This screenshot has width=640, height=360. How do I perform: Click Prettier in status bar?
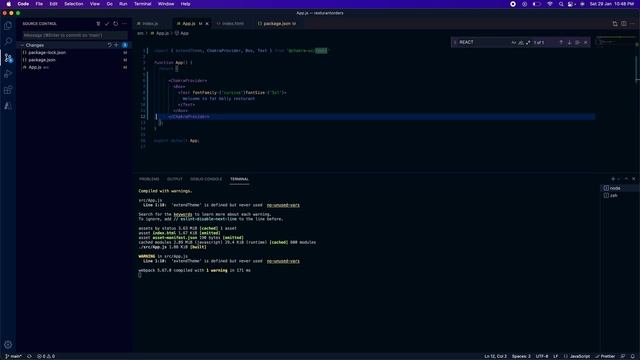point(605,356)
